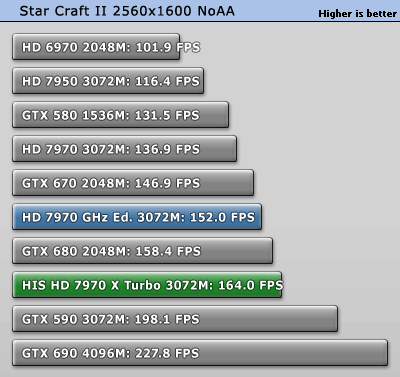Select the green HIS HD 7970 X Turbo bar
The width and height of the screenshot is (400, 377).
pyautogui.click(x=147, y=285)
